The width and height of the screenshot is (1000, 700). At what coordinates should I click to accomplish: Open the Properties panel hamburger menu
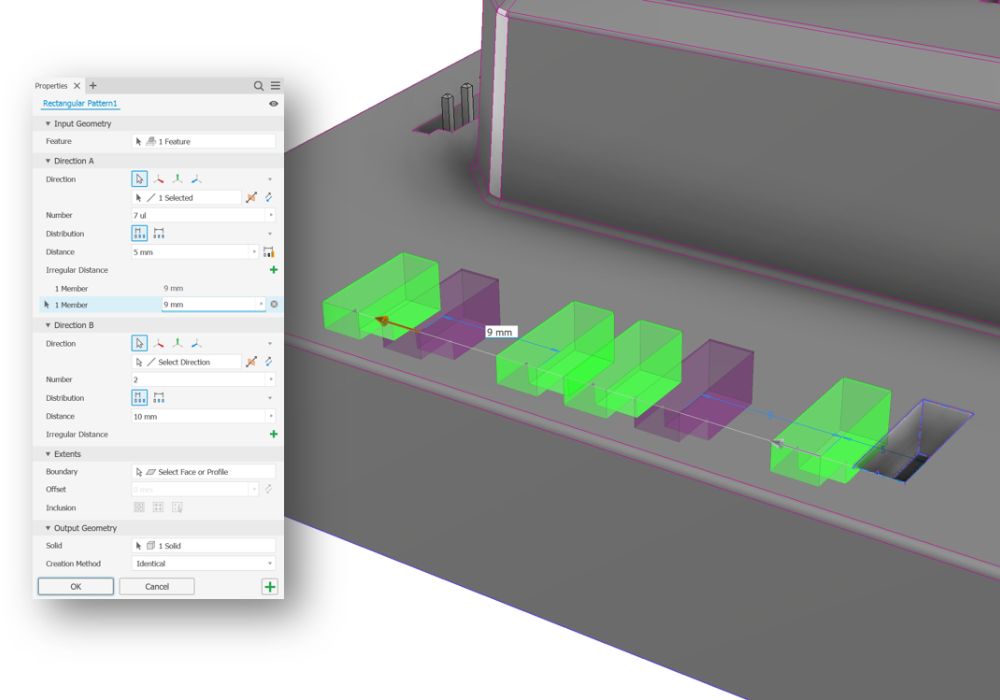275,86
